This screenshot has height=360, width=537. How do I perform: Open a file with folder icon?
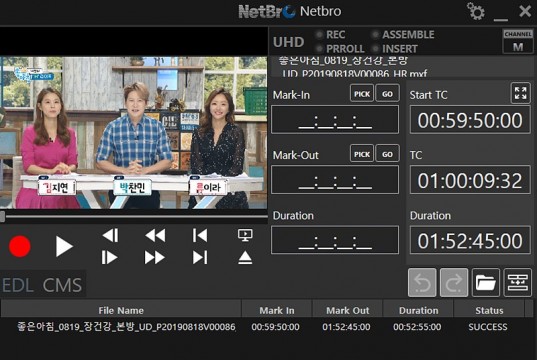click(x=486, y=283)
